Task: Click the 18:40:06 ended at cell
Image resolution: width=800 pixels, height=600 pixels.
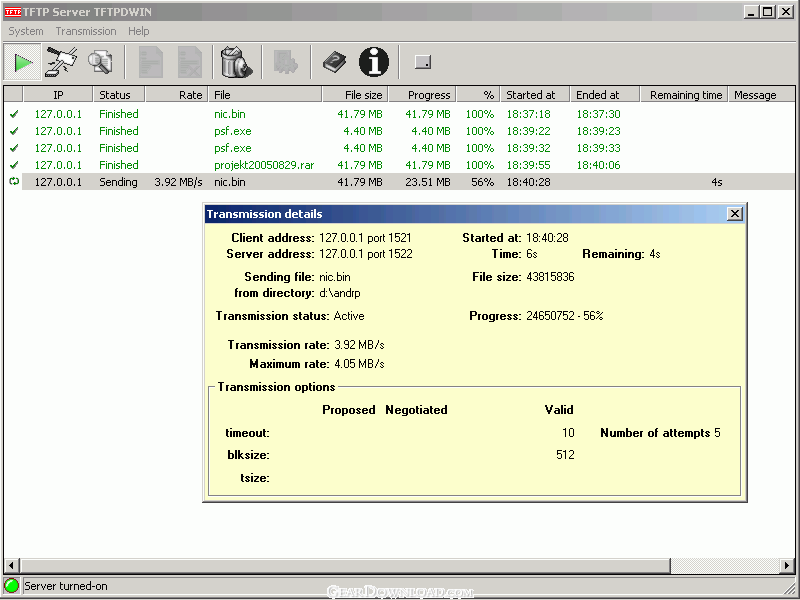Action: (598, 165)
